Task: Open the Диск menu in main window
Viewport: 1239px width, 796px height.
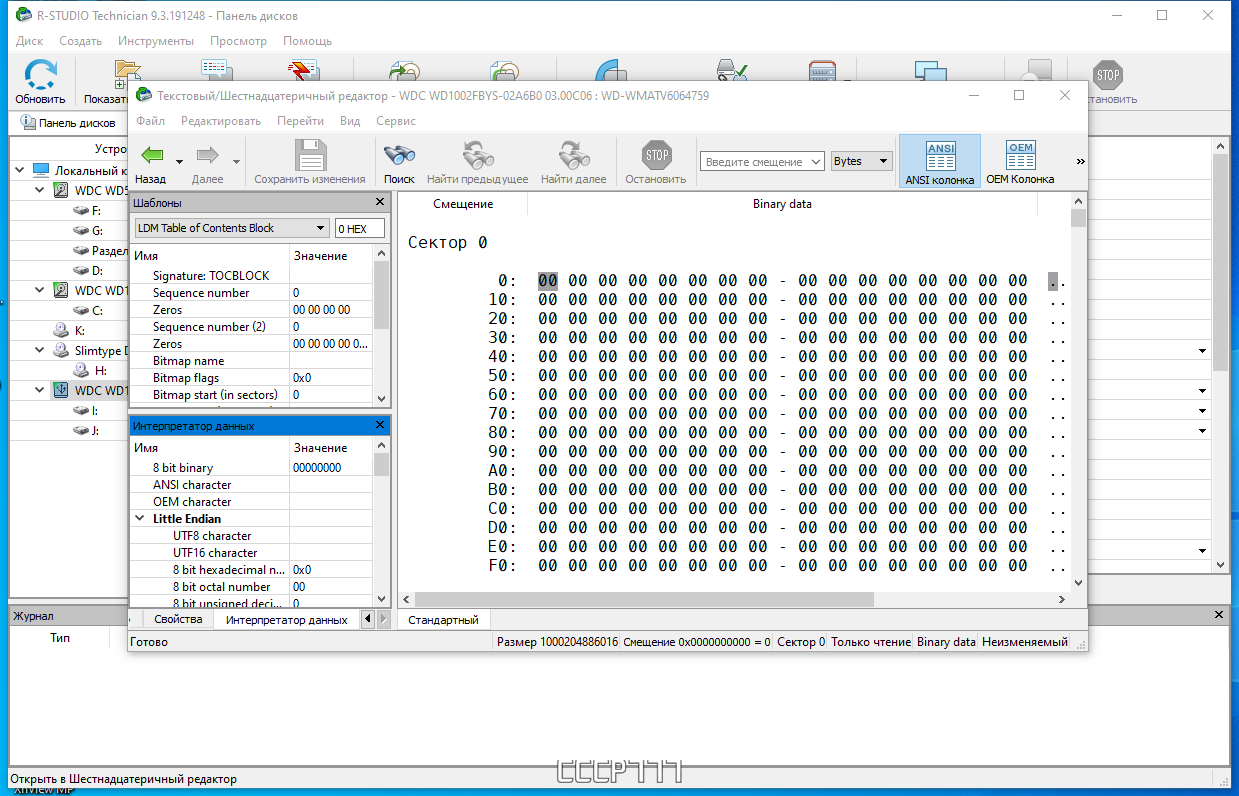Action: [x=30, y=41]
